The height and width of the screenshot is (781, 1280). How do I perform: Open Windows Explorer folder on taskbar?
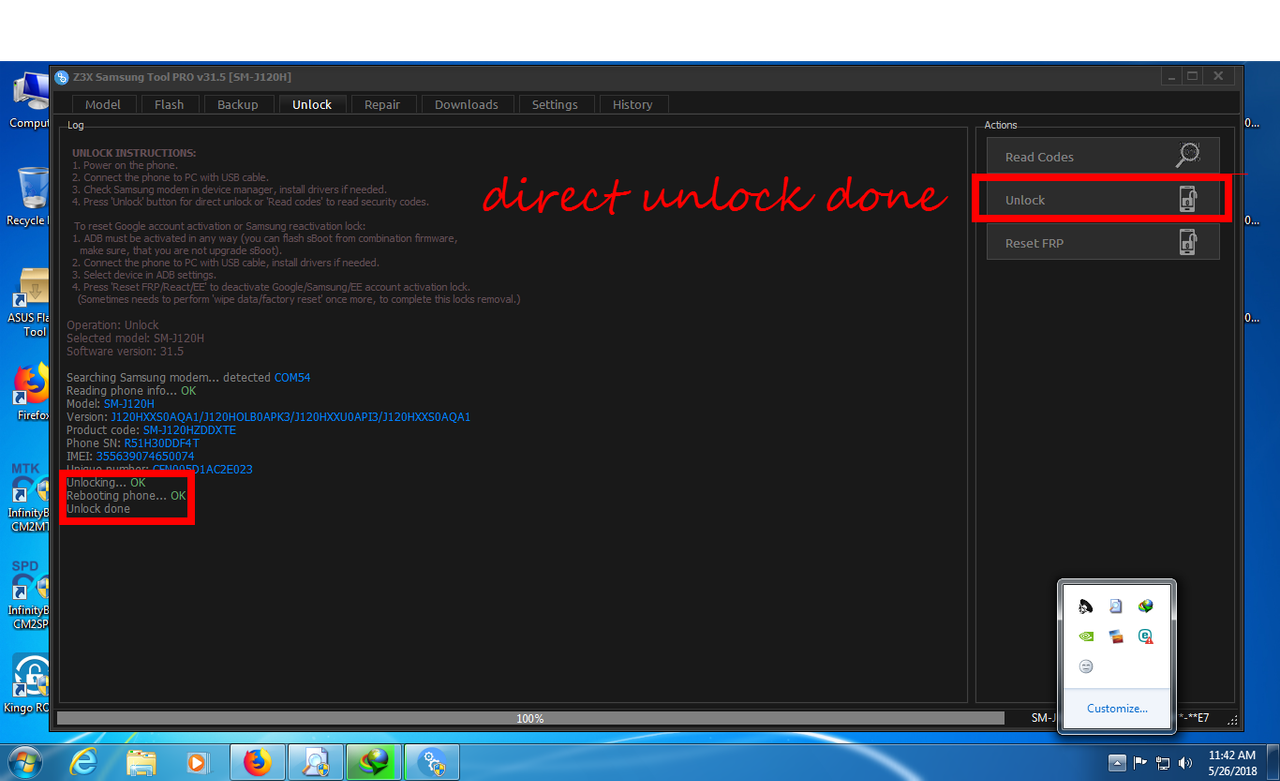[141, 762]
